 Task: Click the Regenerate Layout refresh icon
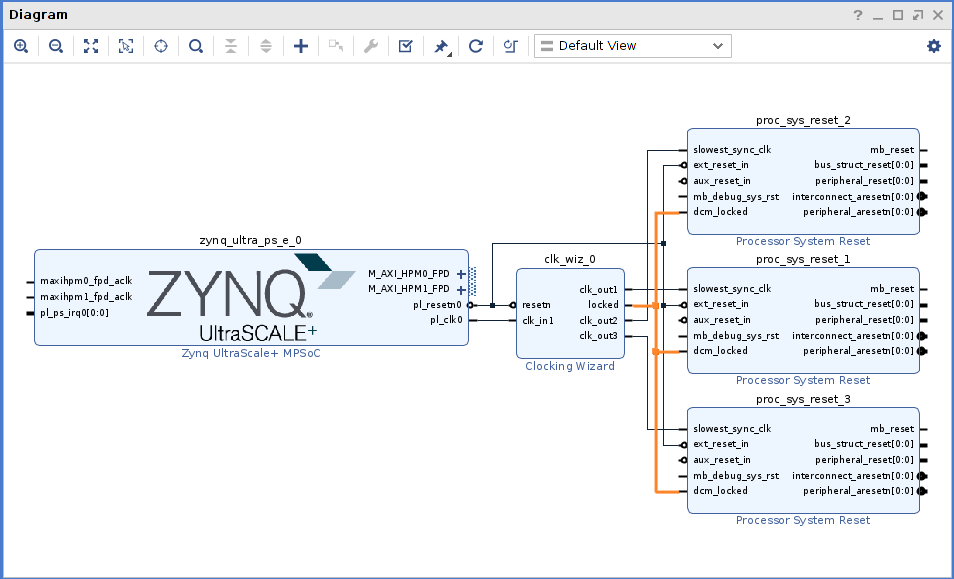[476, 46]
